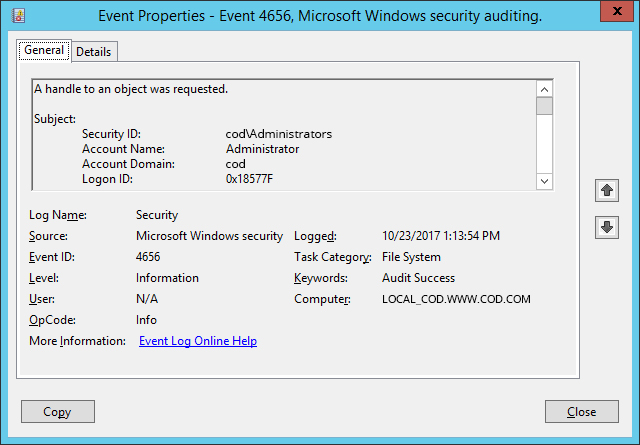The image size is (640, 445).
Task: Show next event with down arrow button
Action: click(x=607, y=227)
